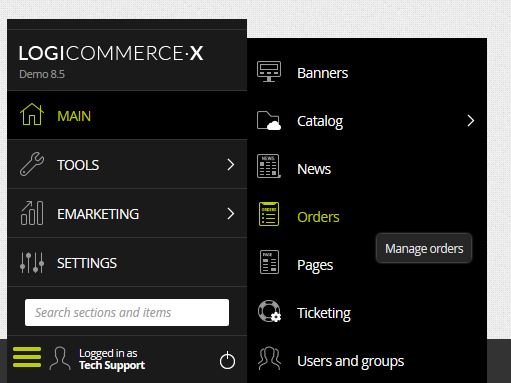Viewport: 511px width, 383px height.
Task: Click the Catalog folder cloud icon
Action: pyautogui.click(x=269, y=120)
